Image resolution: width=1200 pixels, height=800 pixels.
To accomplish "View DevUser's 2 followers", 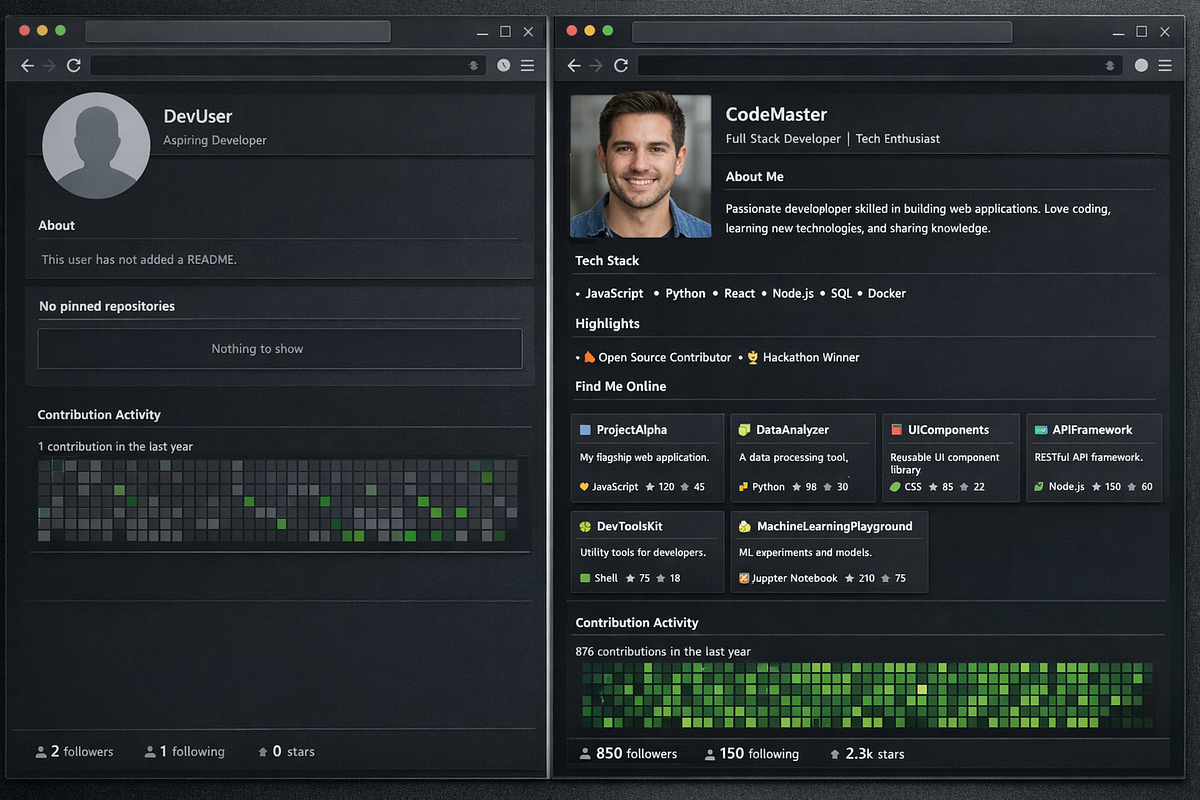I will [x=74, y=751].
